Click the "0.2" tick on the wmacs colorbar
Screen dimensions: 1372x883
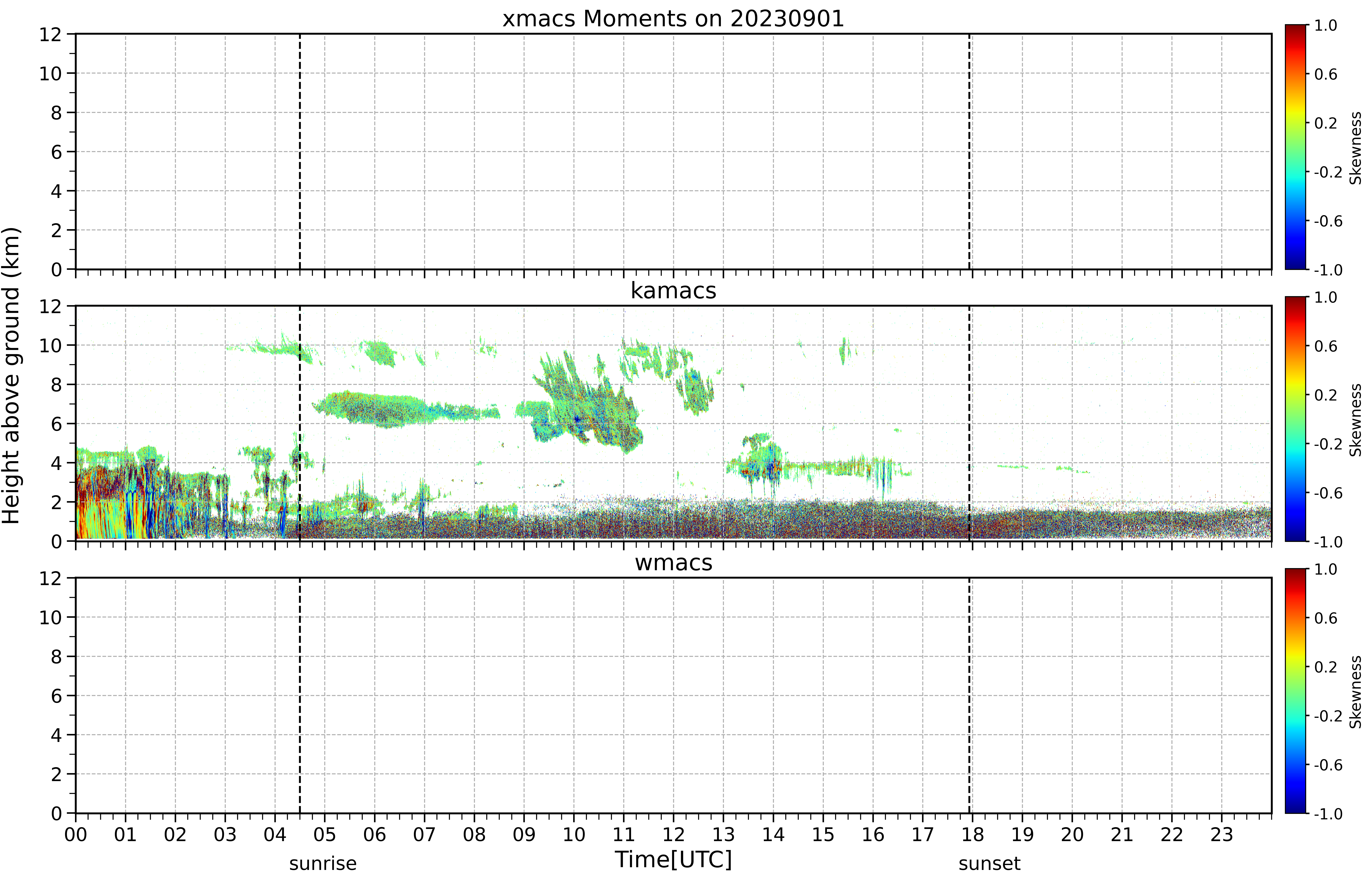(x=1326, y=667)
